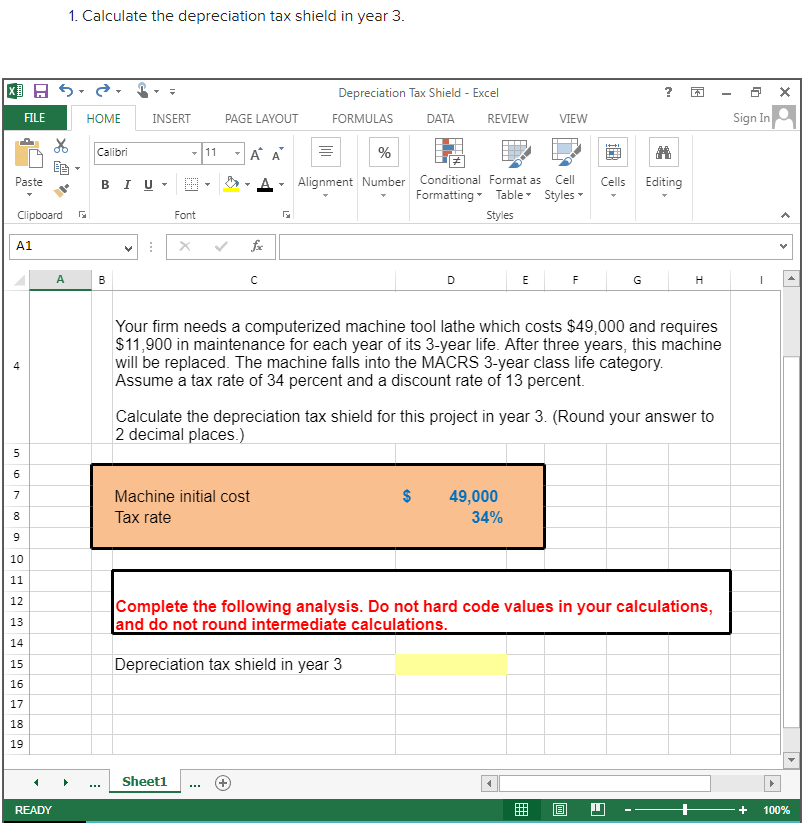Switch to the PAGE LAYOUT tab

[x=261, y=118]
